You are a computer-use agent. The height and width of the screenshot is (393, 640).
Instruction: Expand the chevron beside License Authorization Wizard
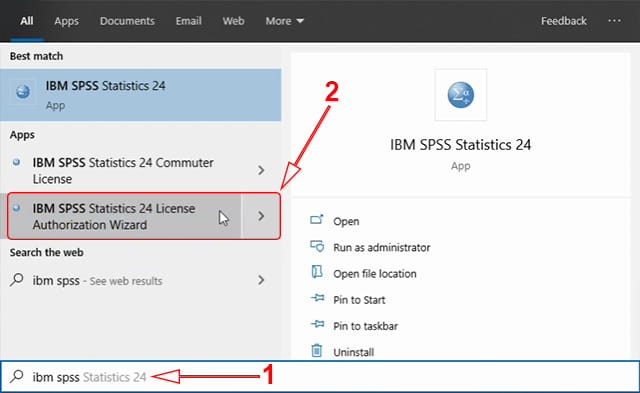(x=261, y=216)
